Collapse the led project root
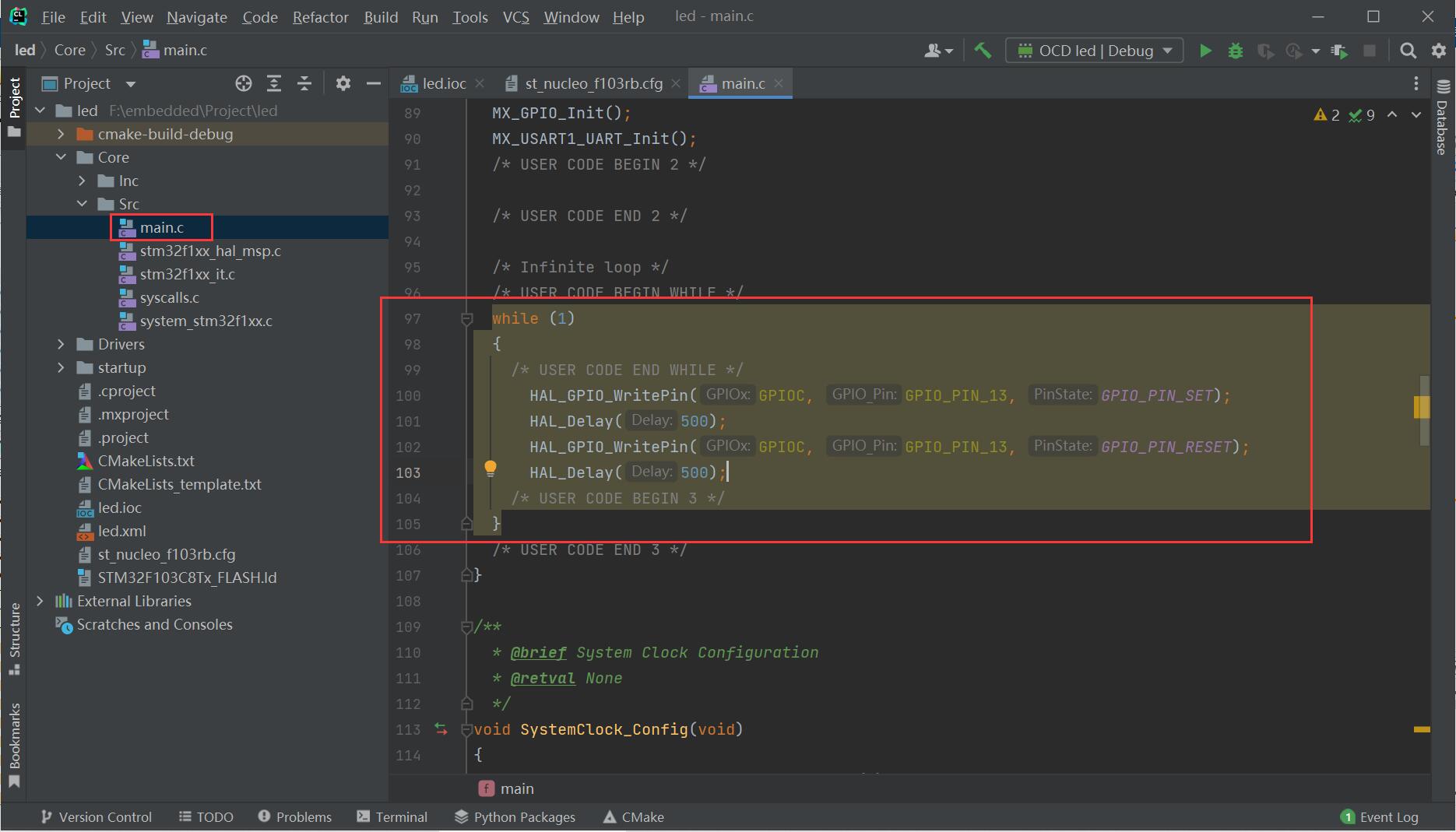 (x=40, y=111)
